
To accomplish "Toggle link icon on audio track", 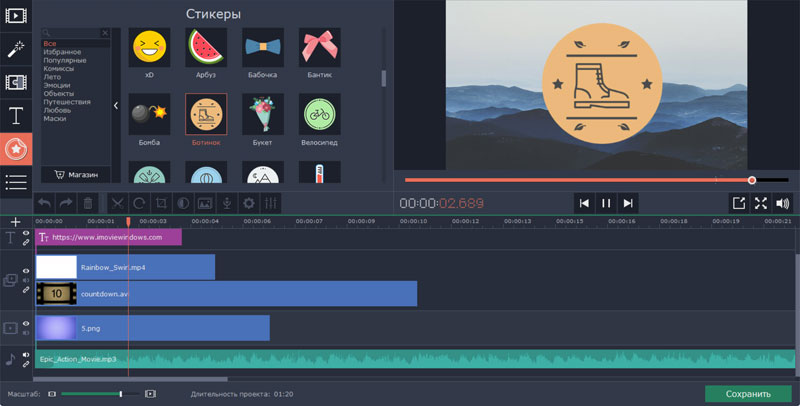I will (x=26, y=364).
